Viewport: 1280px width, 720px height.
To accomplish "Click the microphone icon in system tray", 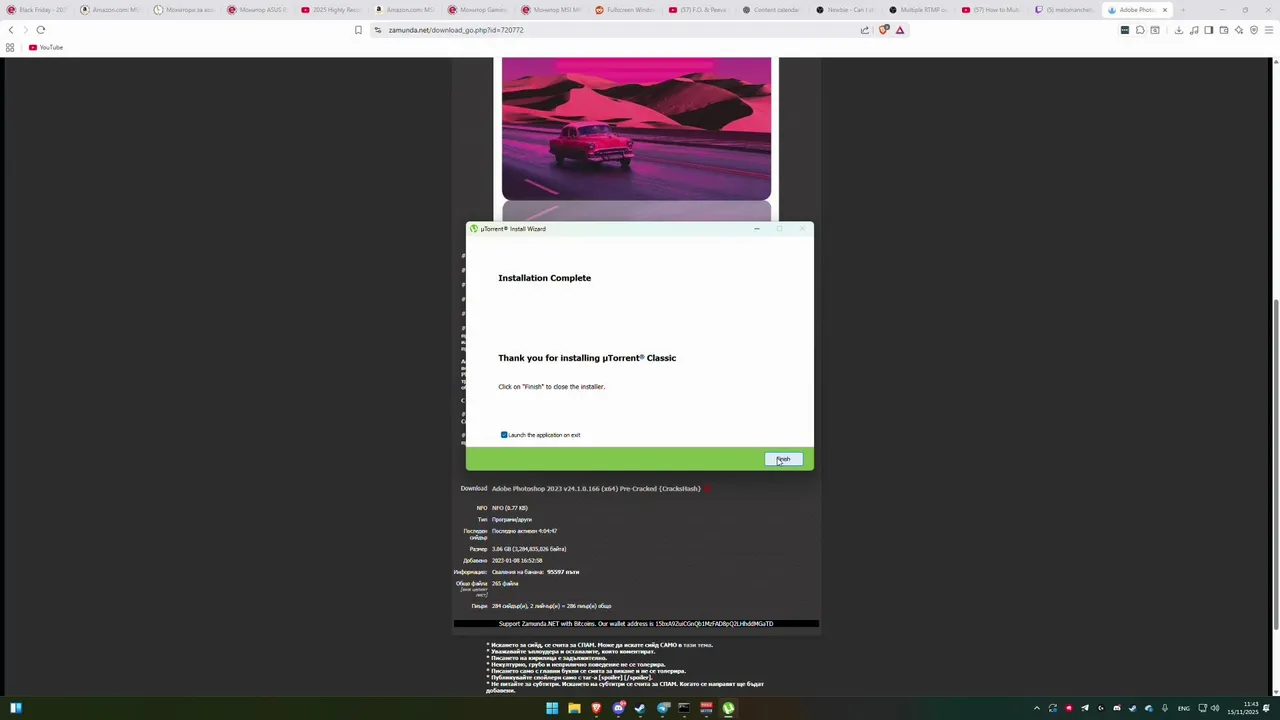I will [x=1164, y=708].
